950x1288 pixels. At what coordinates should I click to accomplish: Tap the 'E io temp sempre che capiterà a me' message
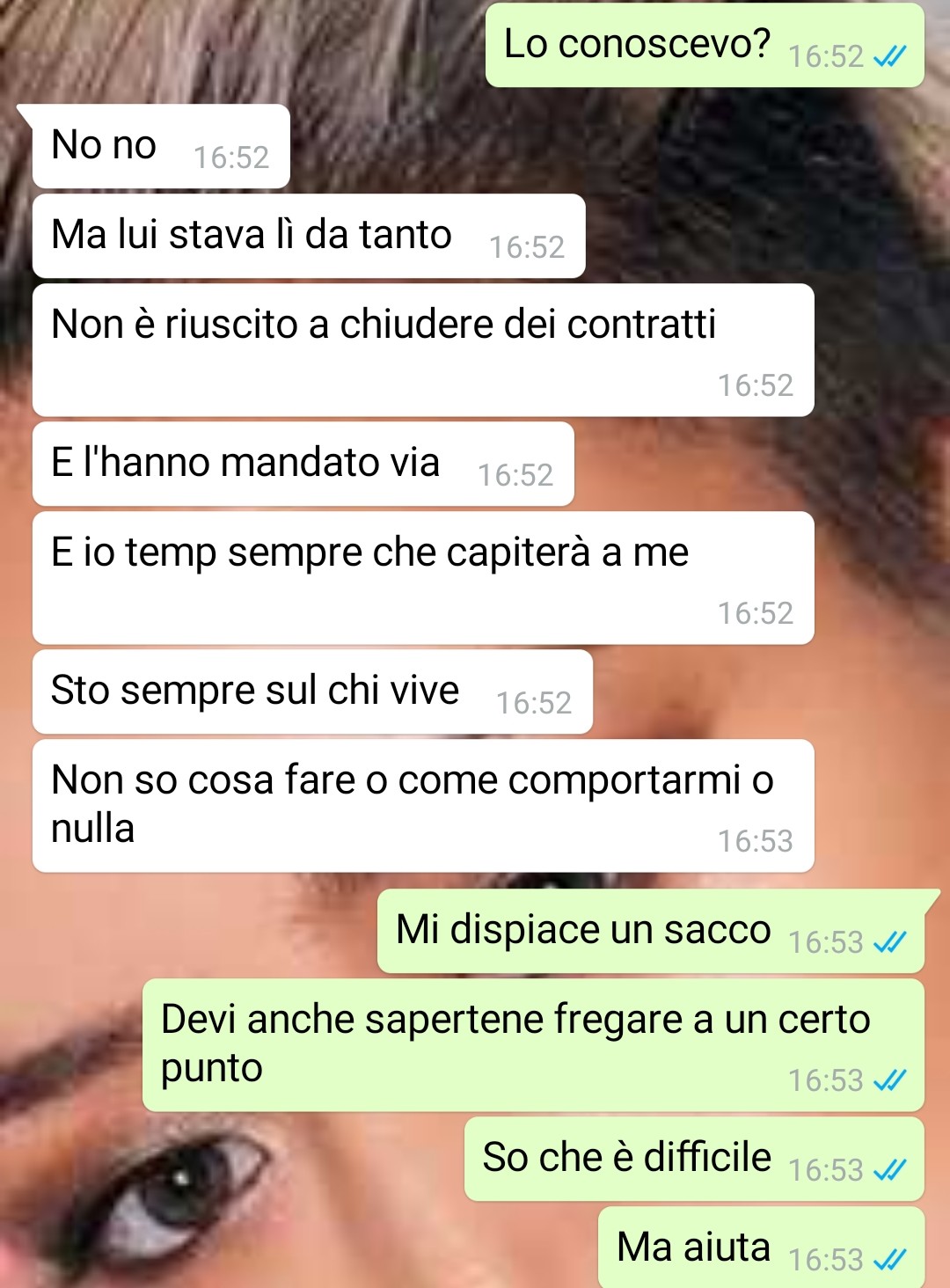point(423,577)
